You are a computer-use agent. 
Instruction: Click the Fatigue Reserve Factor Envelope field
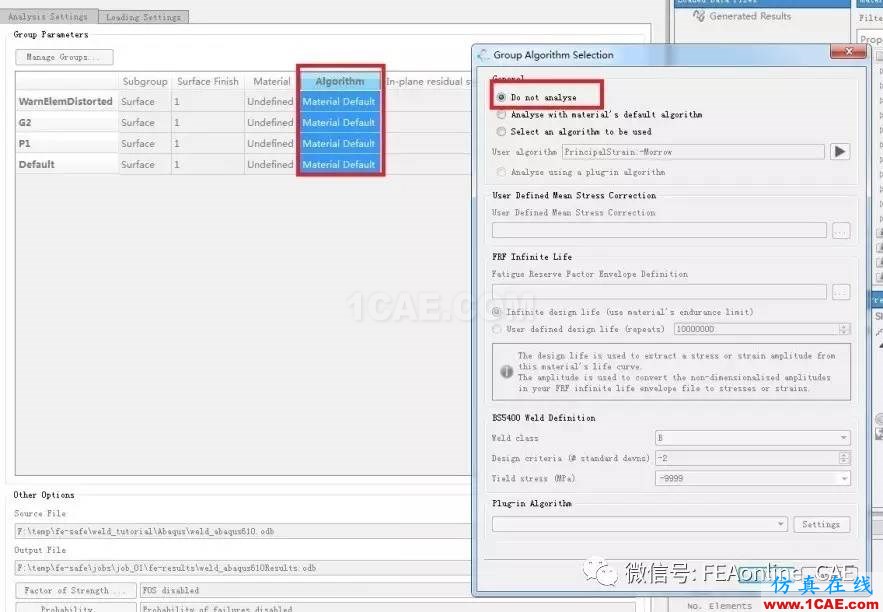click(x=659, y=292)
